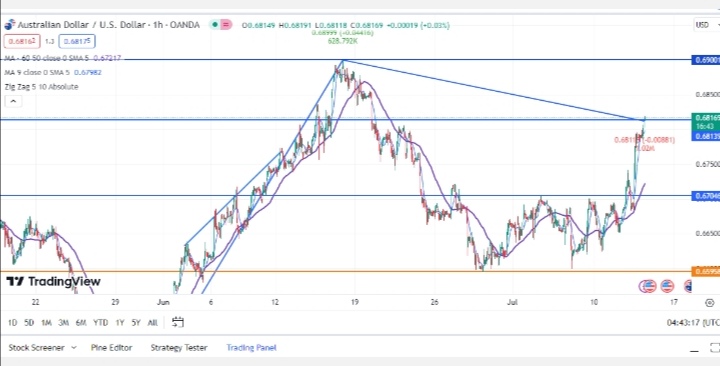Click the green dot market status indicator
This screenshot has height=366, width=720.
(215, 25)
